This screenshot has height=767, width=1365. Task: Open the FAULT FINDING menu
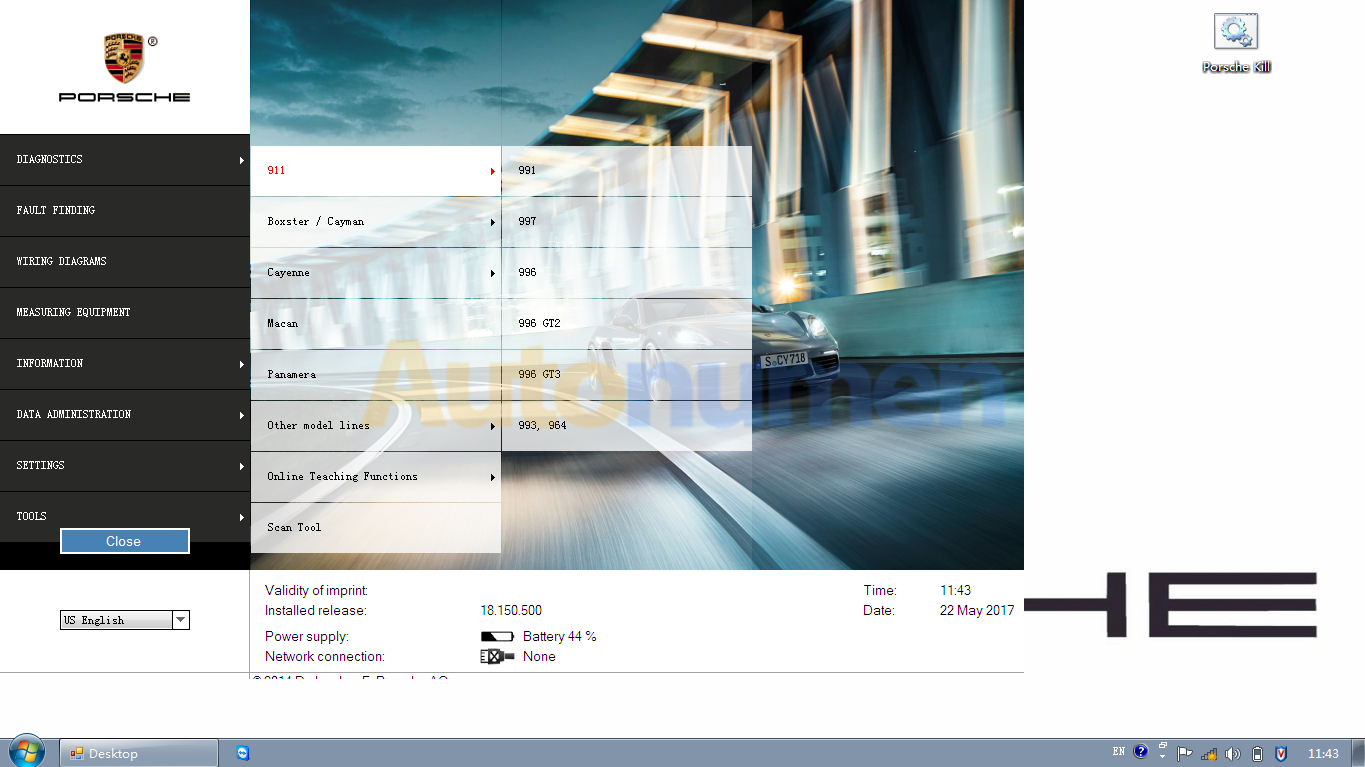point(125,211)
